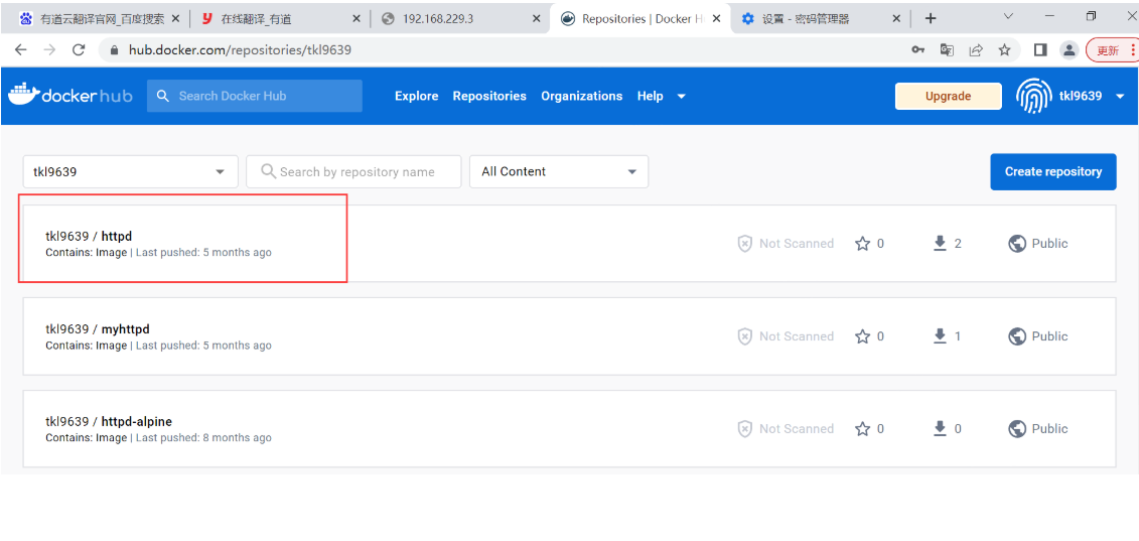
Task: Click the star icon in the httpd row
Action: click(862, 243)
